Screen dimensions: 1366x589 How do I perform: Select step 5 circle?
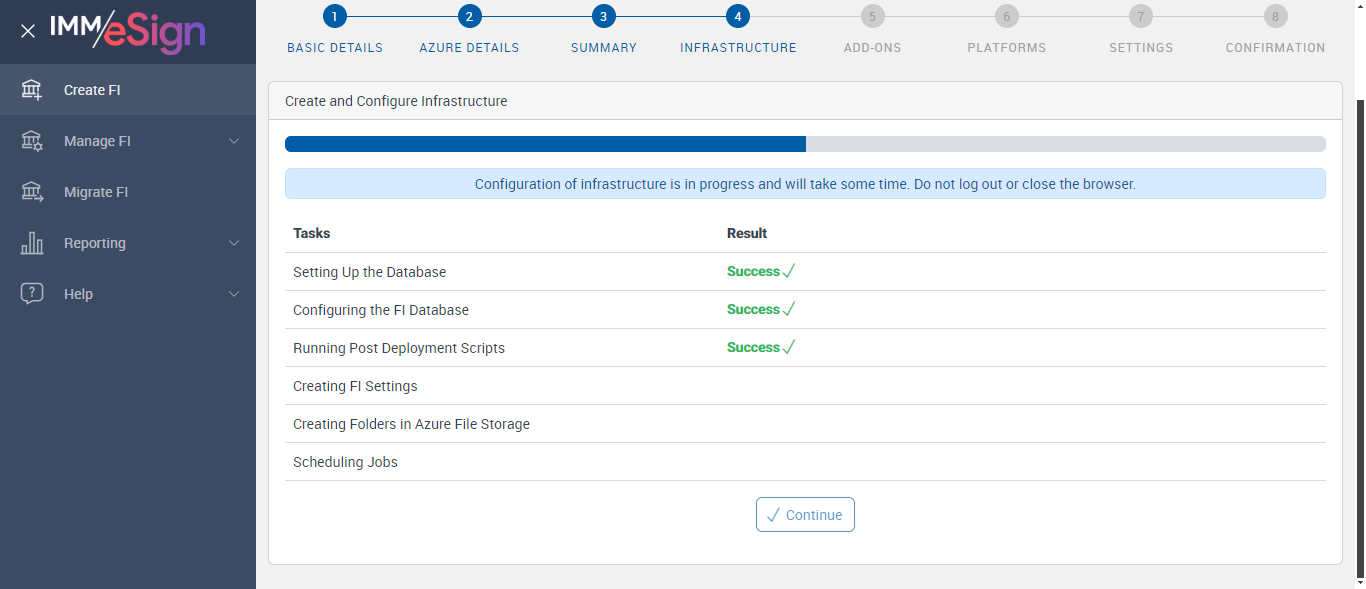click(872, 16)
